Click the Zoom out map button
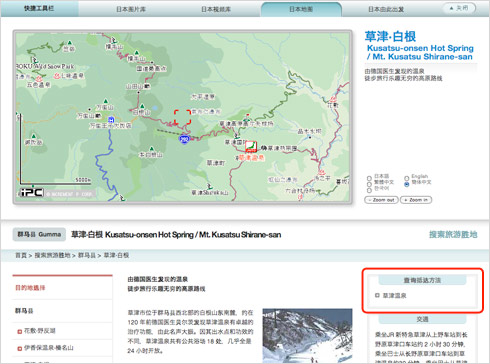This screenshot has height=364, width=490. tap(381, 200)
